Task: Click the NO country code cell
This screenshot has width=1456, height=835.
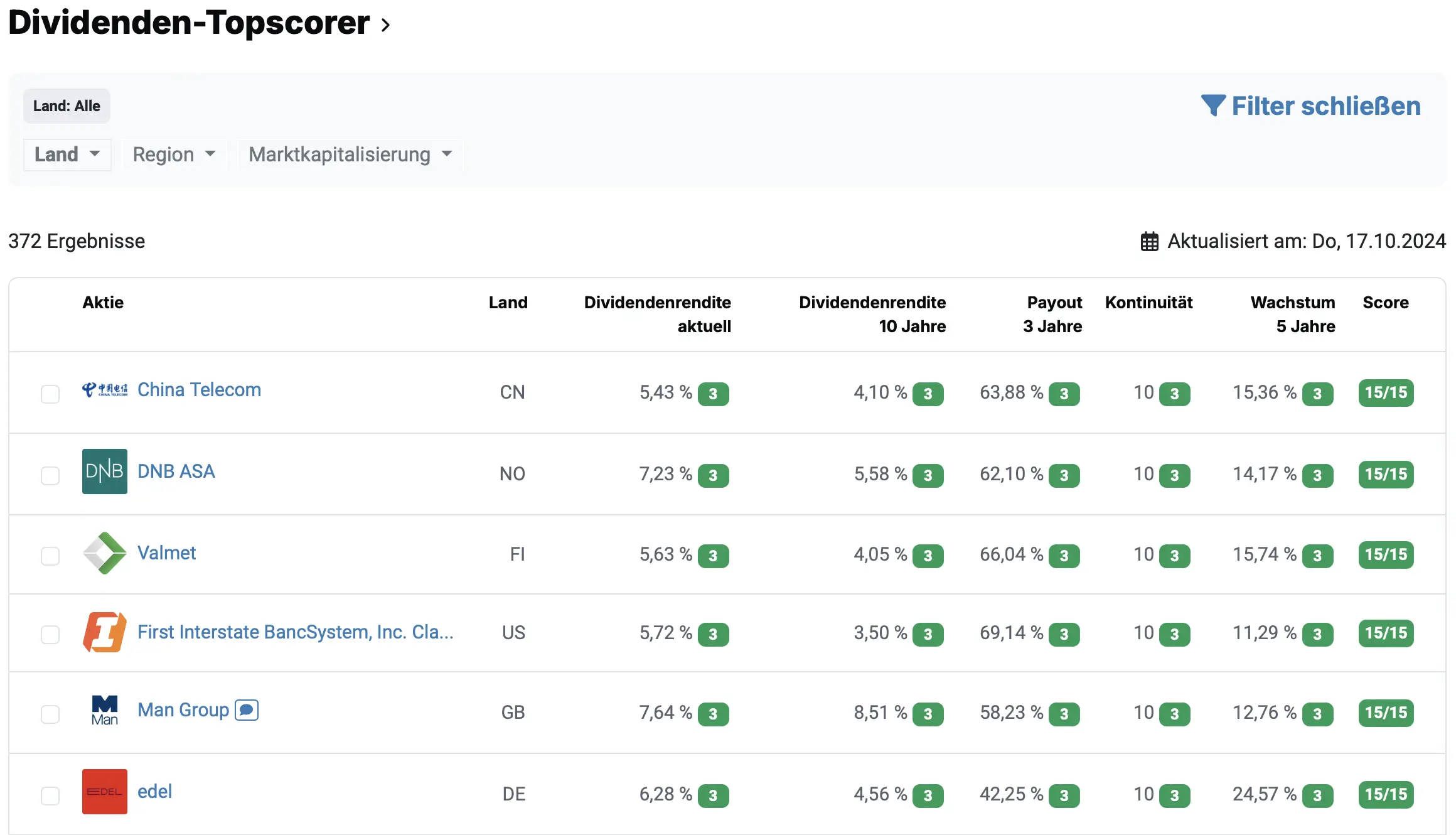Action: [x=512, y=475]
